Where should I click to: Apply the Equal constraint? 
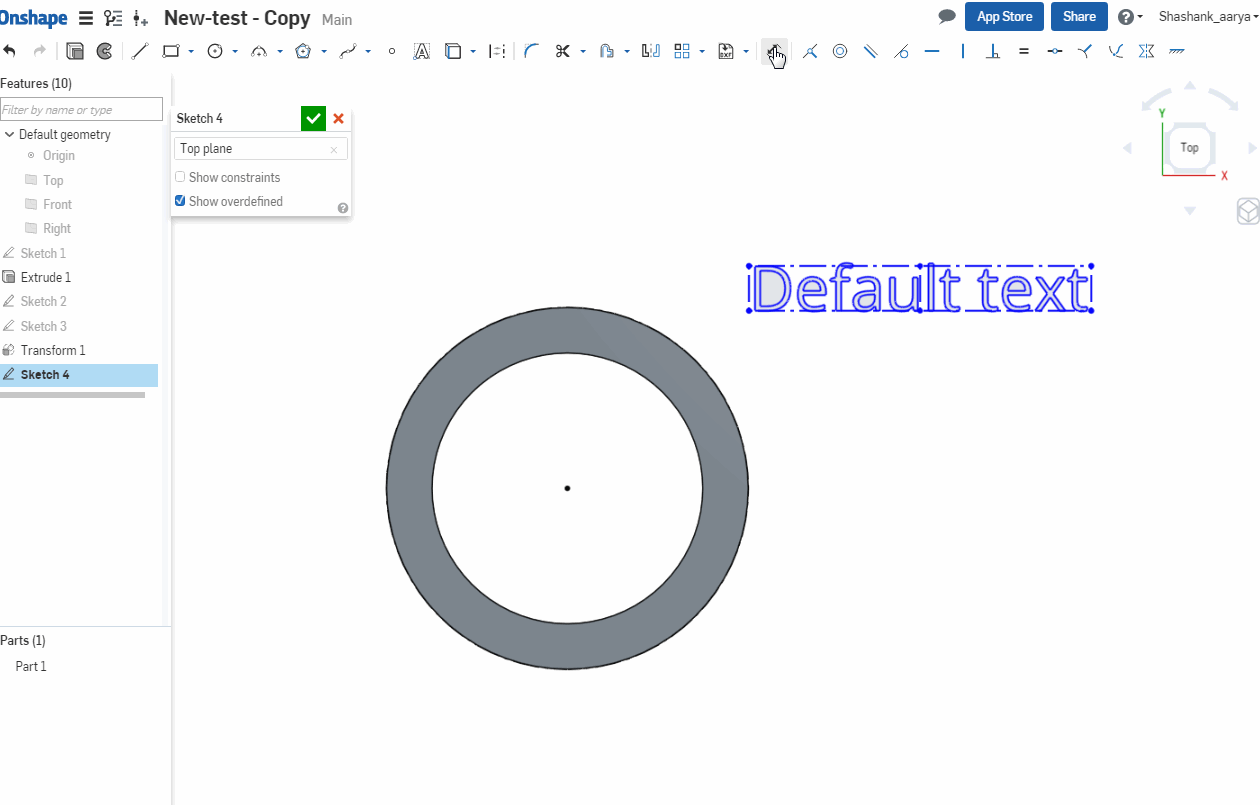click(1023, 50)
